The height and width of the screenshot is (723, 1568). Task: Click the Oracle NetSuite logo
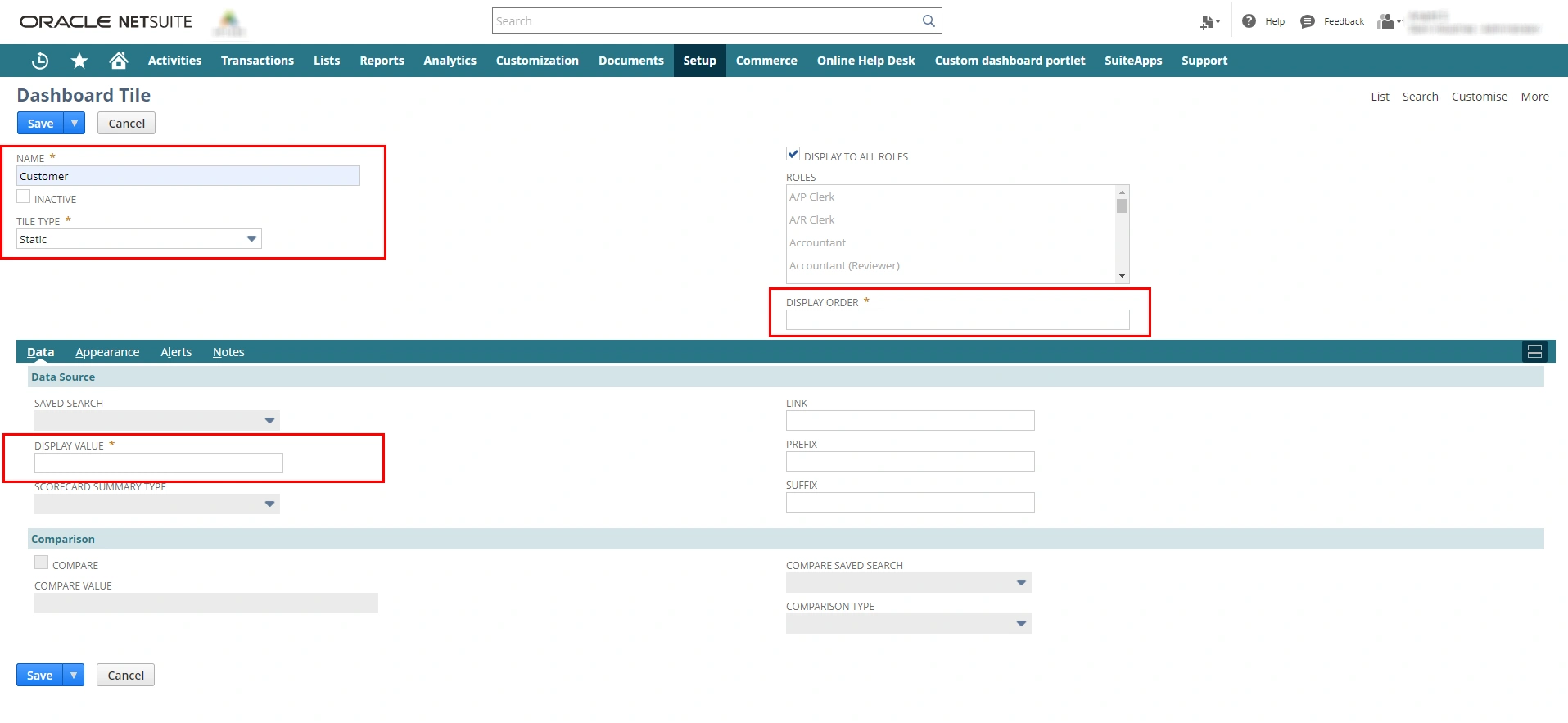[x=106, y=22]
